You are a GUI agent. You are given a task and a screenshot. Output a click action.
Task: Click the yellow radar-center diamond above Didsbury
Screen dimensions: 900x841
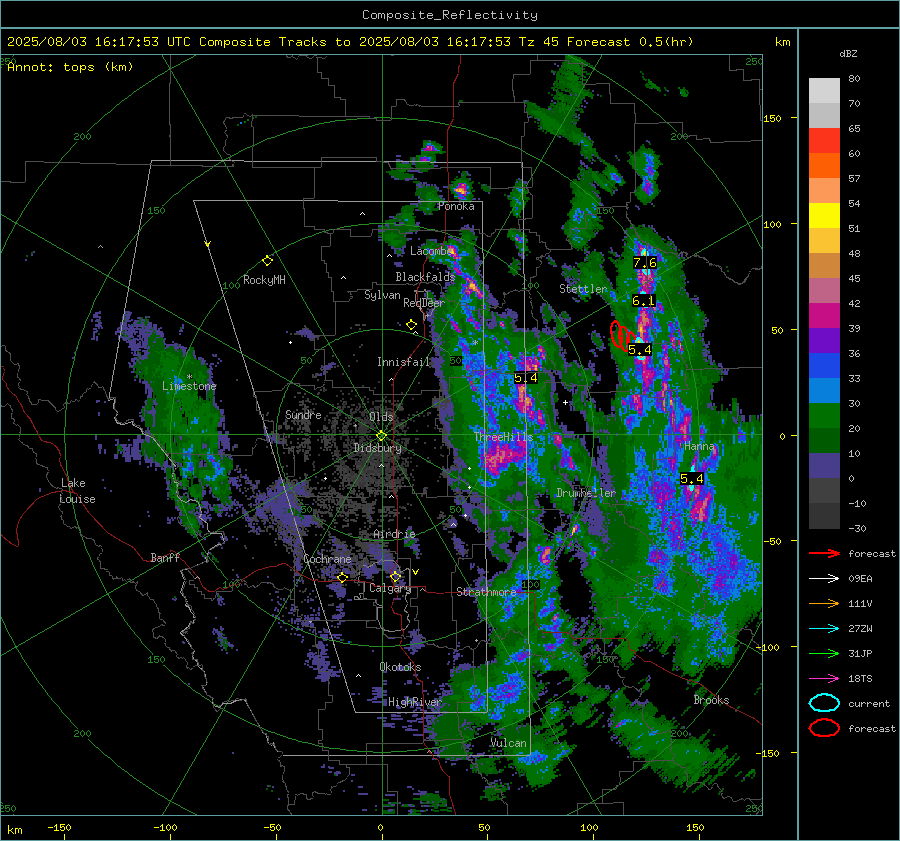point(381,435)
